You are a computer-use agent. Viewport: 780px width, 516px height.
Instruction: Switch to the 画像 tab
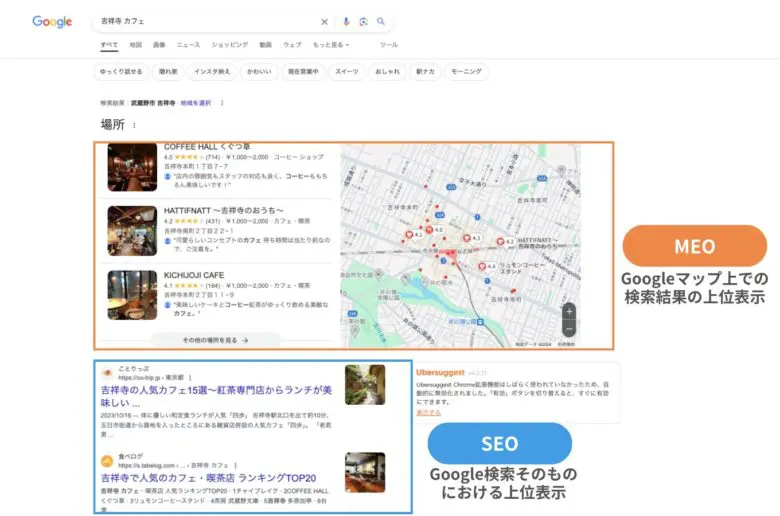click(x=159, y=45)
